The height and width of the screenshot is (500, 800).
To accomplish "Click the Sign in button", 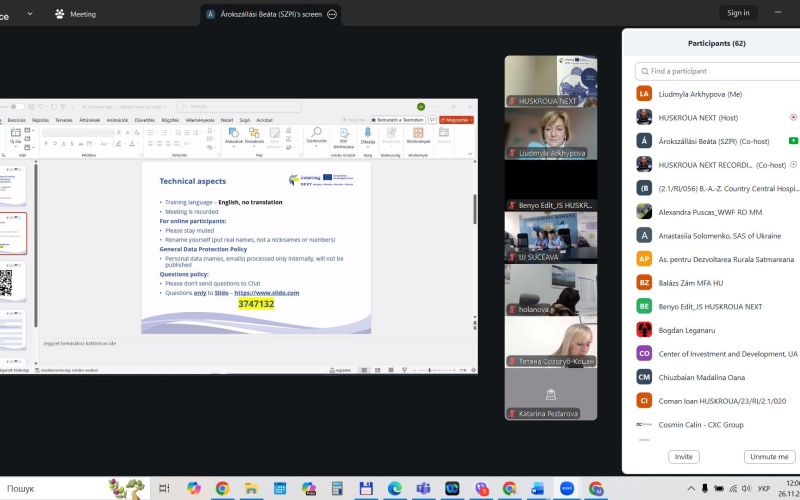I will point(738,13).
